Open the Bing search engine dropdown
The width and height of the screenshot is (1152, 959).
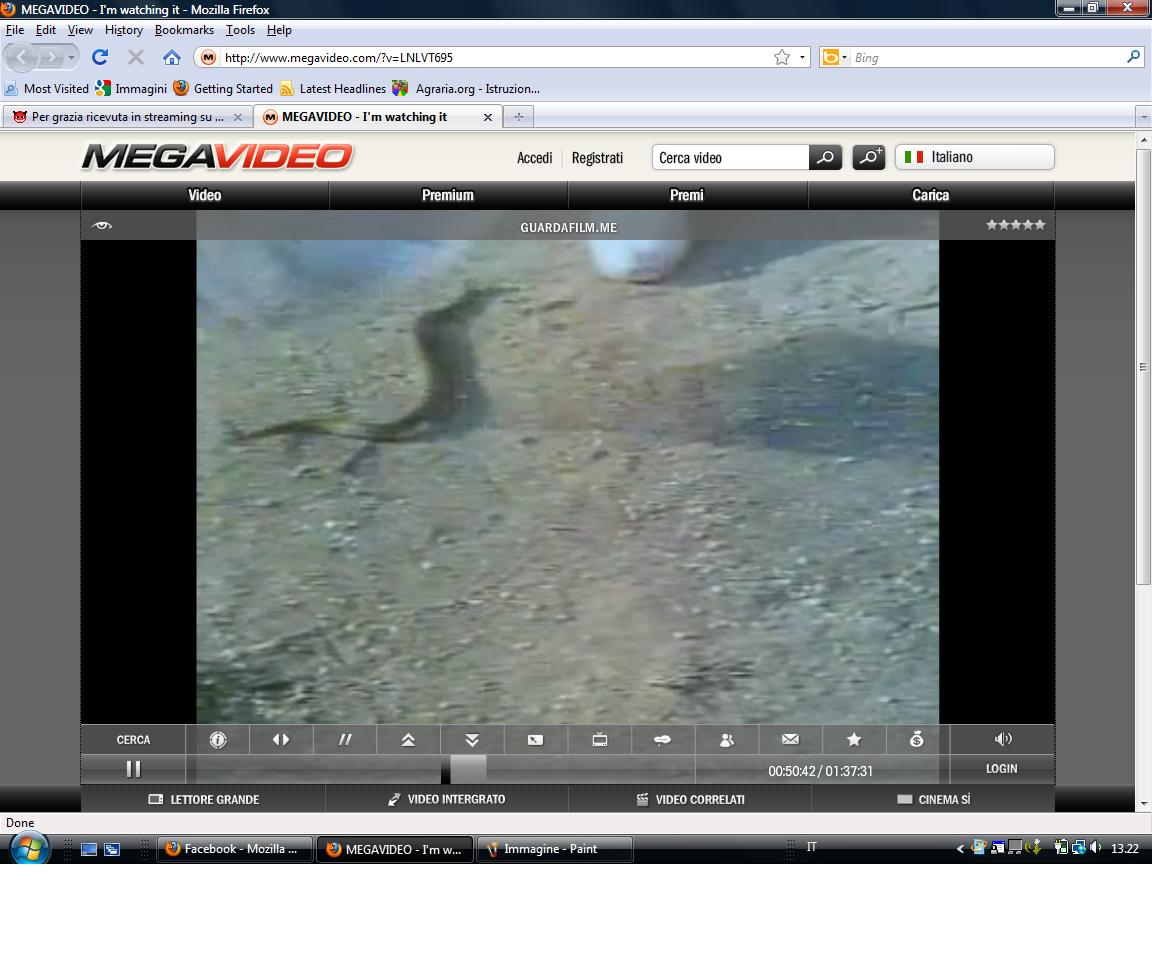[833, 58]
